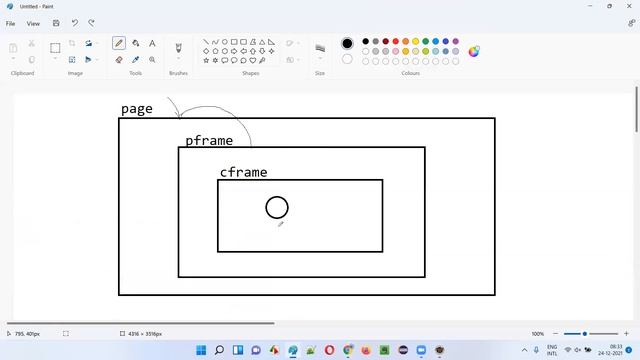Show hidden system tray icons chevron

click(524, 350)
